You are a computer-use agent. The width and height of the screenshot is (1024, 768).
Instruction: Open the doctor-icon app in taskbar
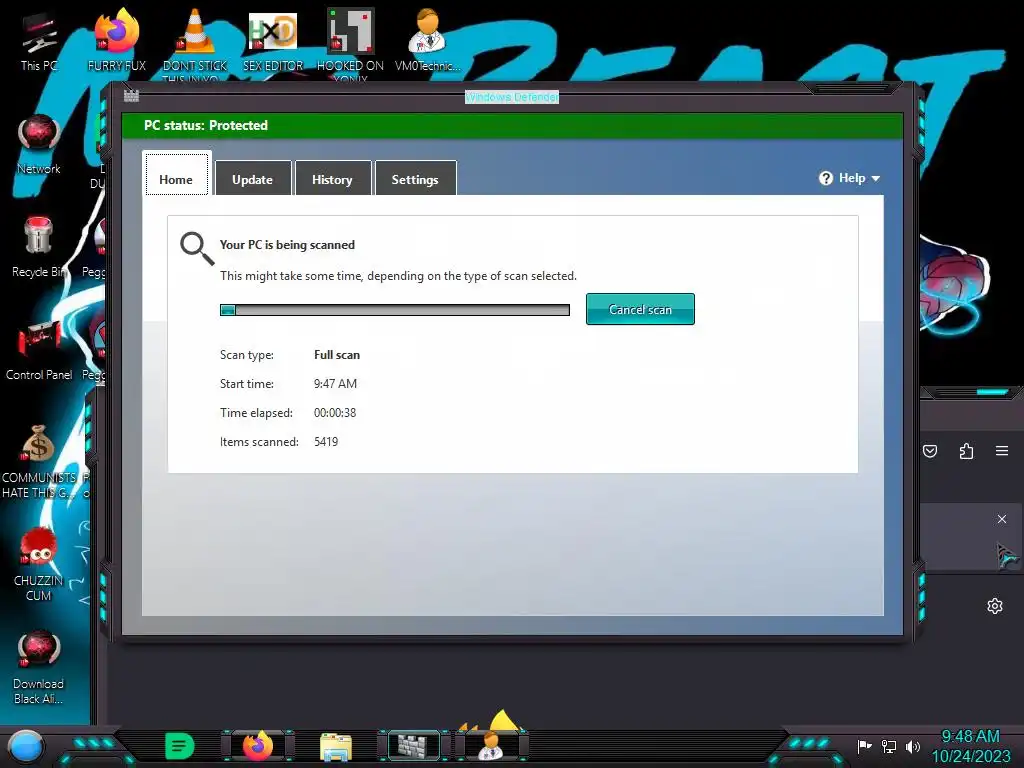tap(491, 746)
